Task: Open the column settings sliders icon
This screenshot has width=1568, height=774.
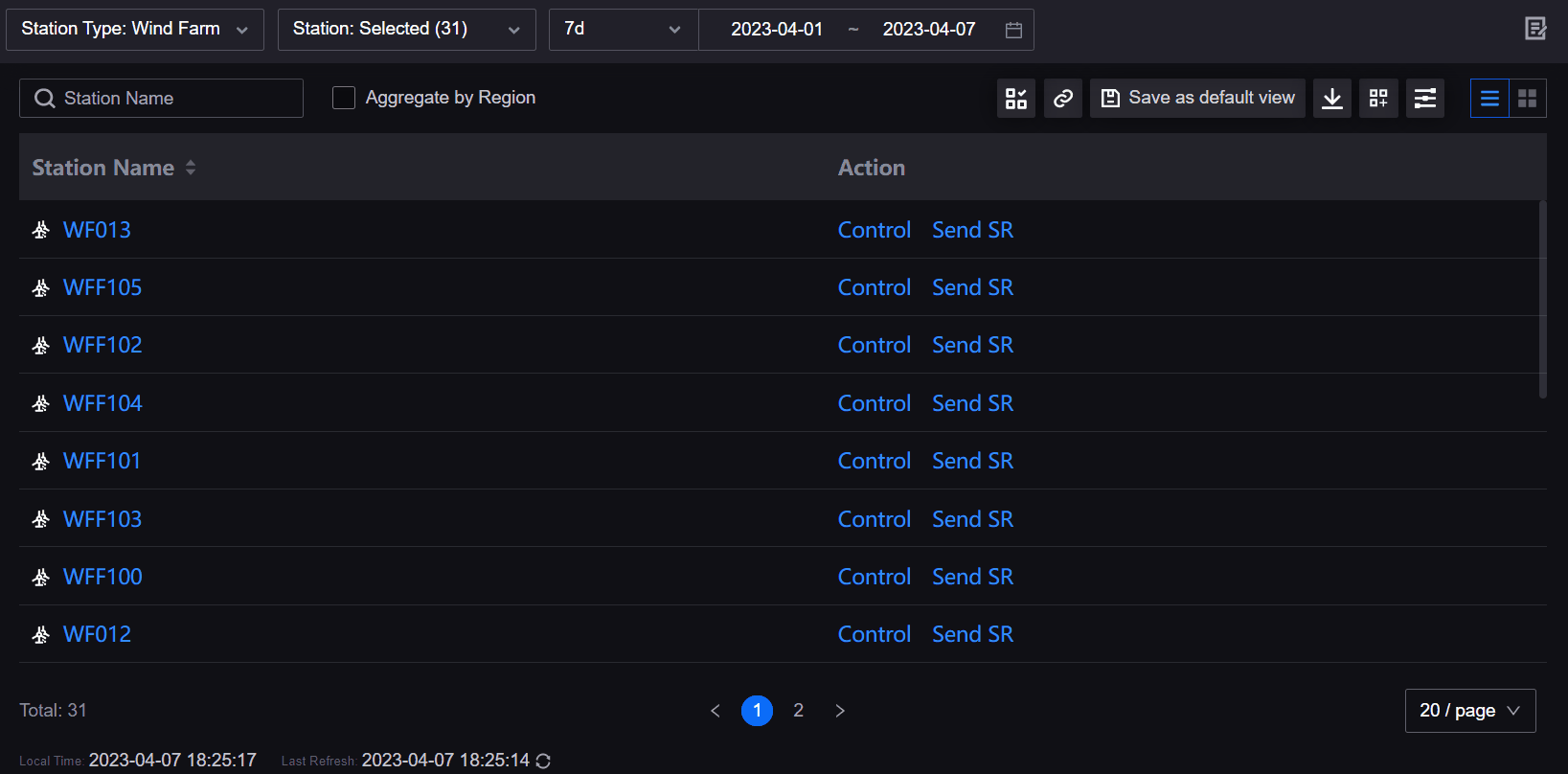Action: tap(1425, 98)
